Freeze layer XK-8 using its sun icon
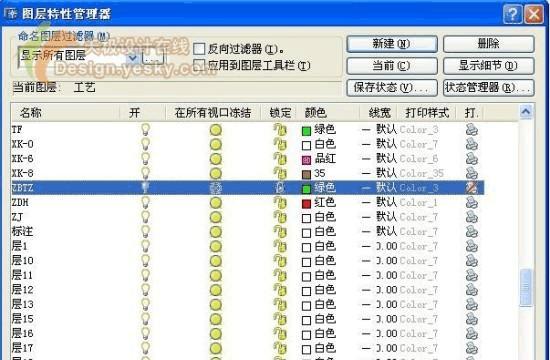Image resolution: width=550 pixels, height=360 pixels. point(216,173)
